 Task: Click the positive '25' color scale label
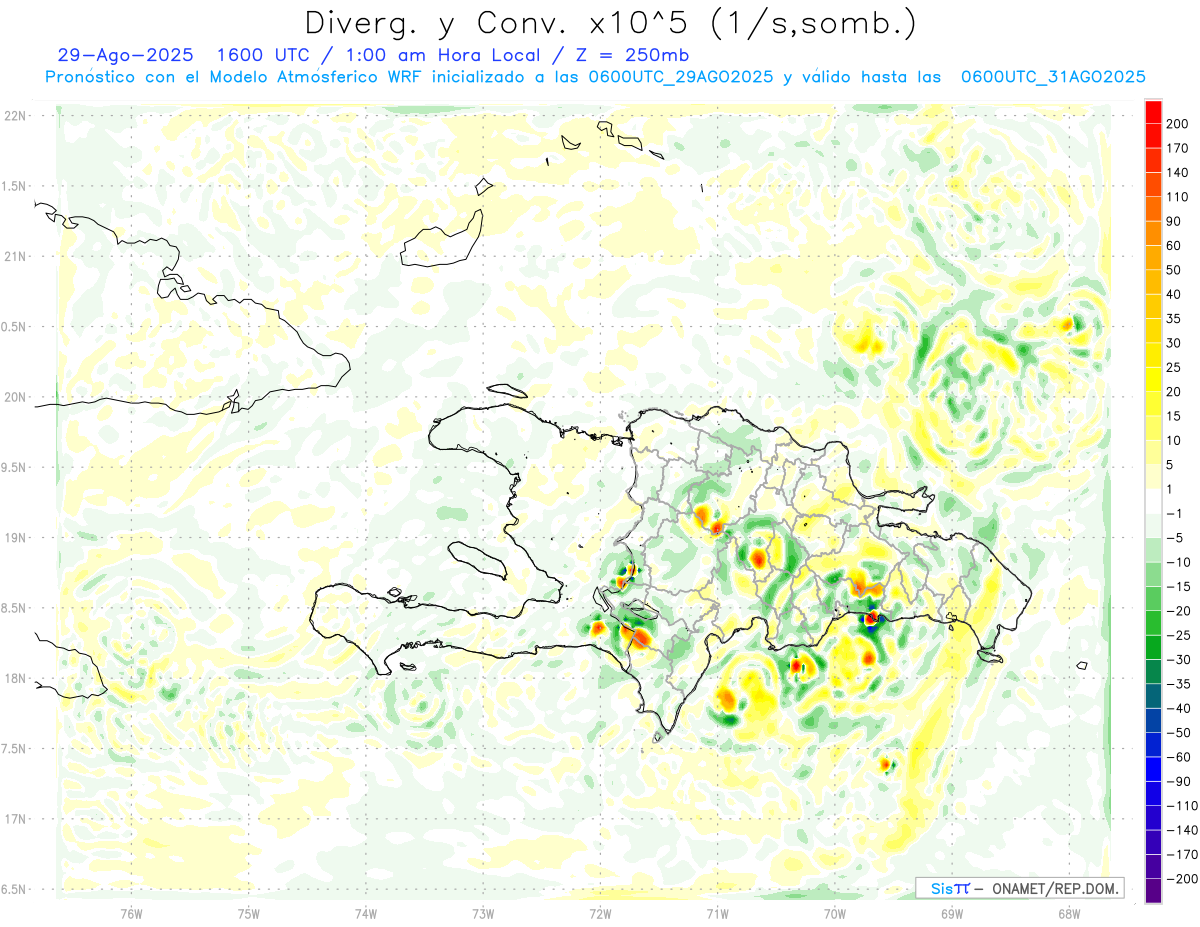tap(1174, 368)
